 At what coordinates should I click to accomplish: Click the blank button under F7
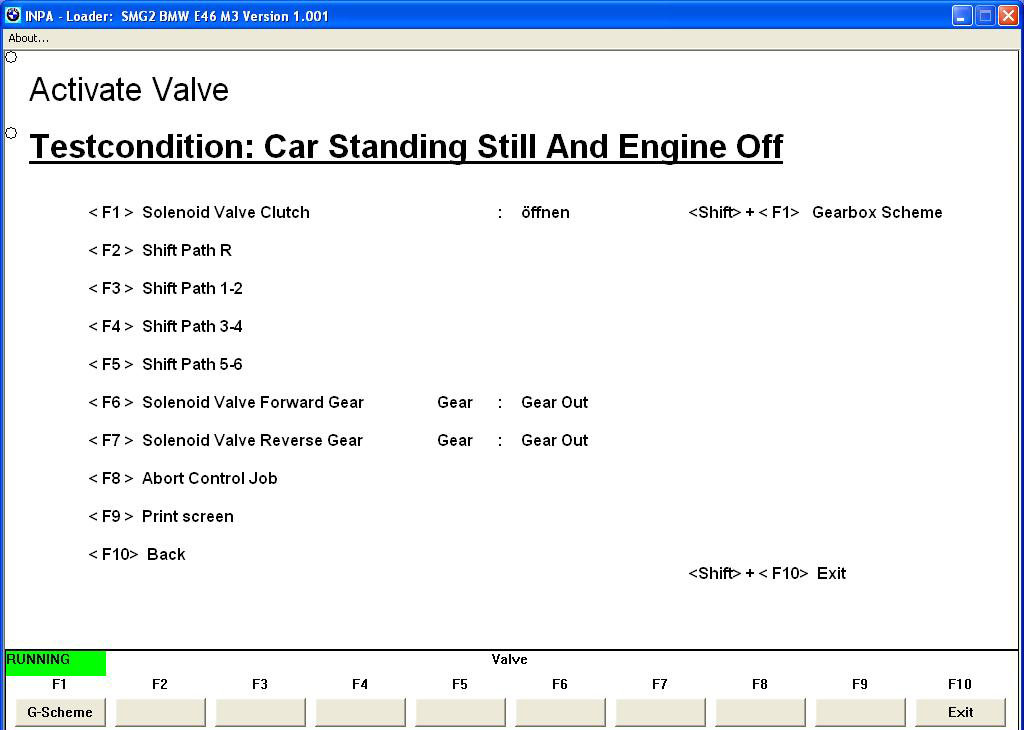click(x=660, y=712)
